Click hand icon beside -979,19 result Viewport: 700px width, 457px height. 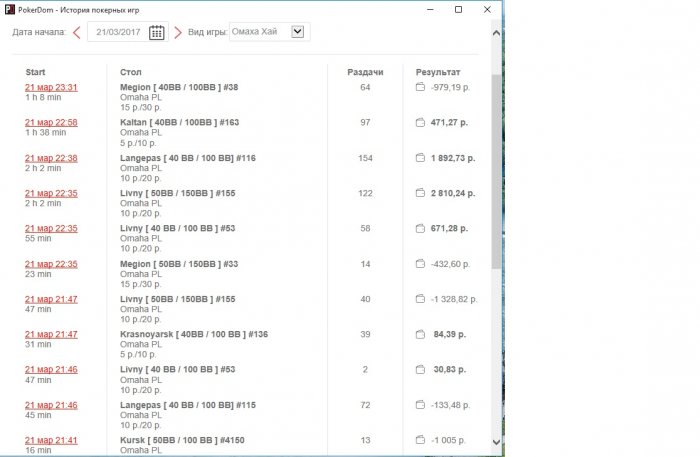[x=421, y=88]
